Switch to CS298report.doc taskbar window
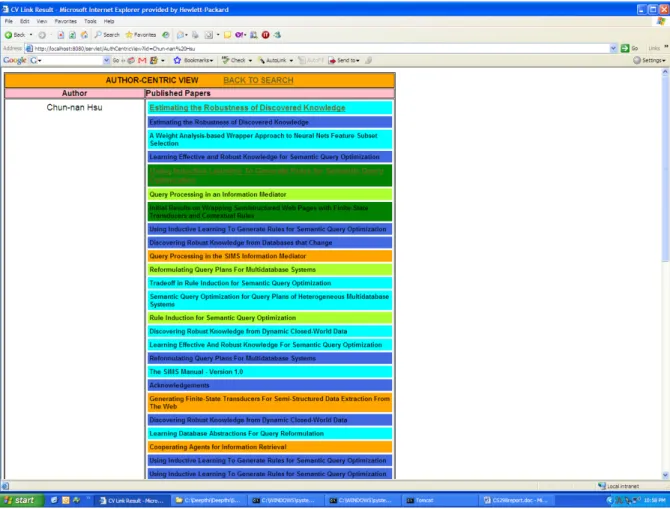Image resolution: width=670 pixels, height=509 pixels. [516, 500]
